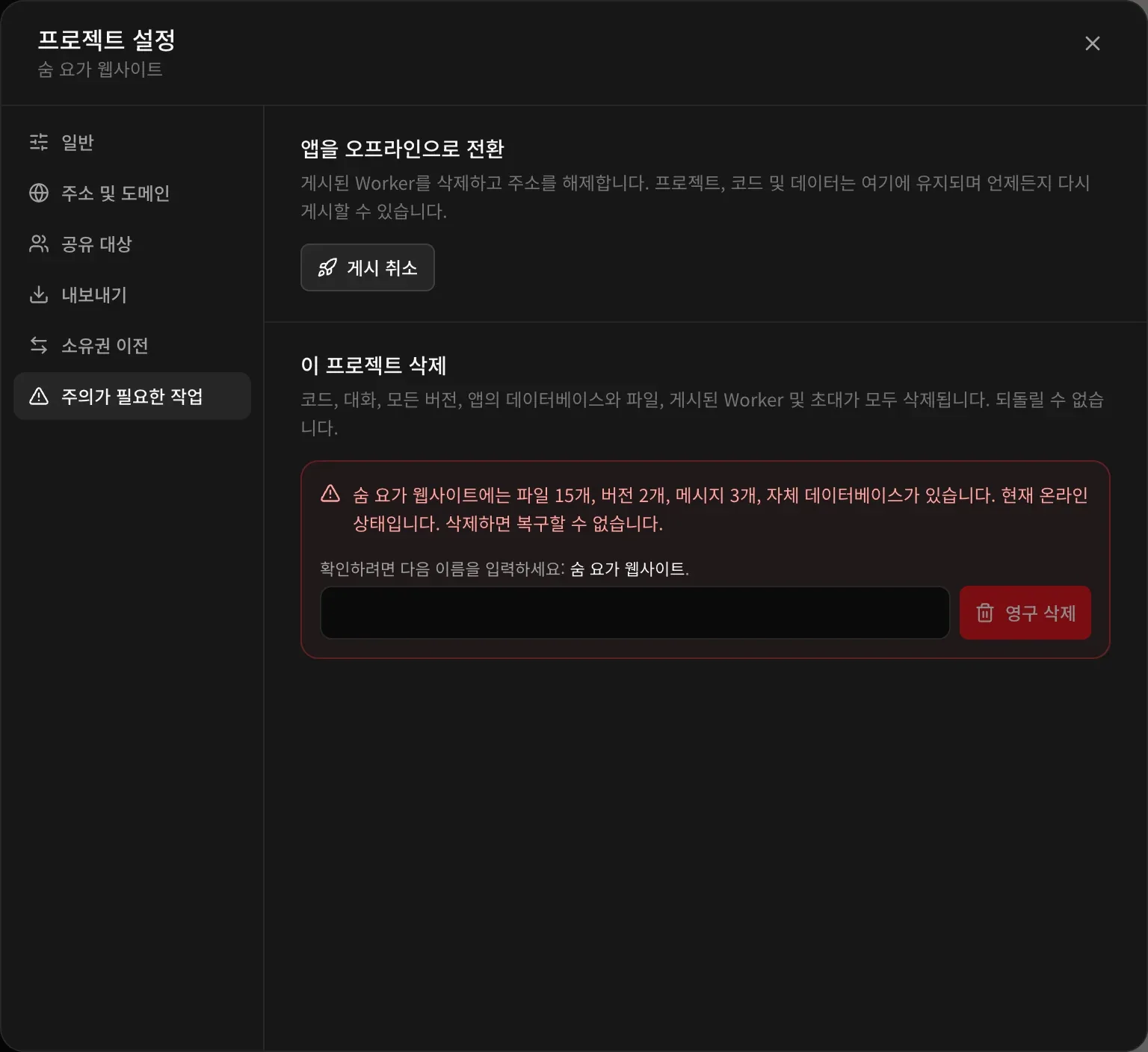Select the 주의가 필요한 작업 tab
1148x1052 pixels.
point(132,396)
